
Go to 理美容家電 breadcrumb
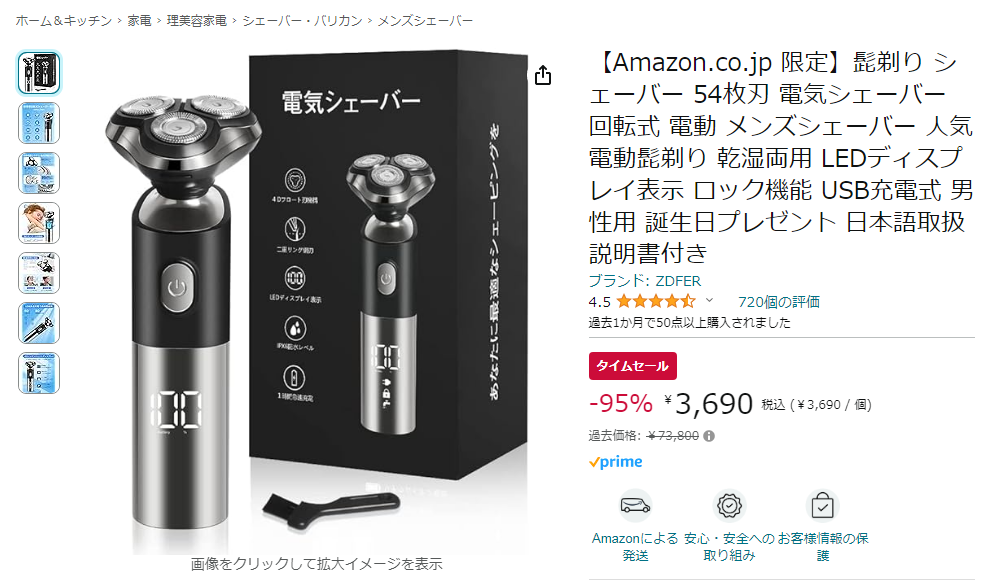click(197, 21)
